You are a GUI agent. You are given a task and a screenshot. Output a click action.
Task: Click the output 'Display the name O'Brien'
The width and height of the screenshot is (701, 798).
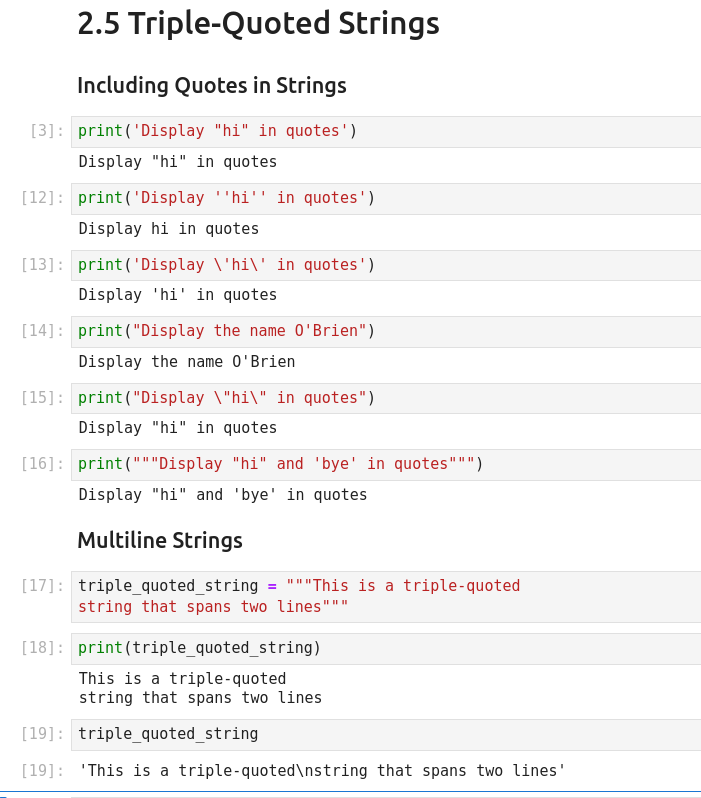[186, 362]
